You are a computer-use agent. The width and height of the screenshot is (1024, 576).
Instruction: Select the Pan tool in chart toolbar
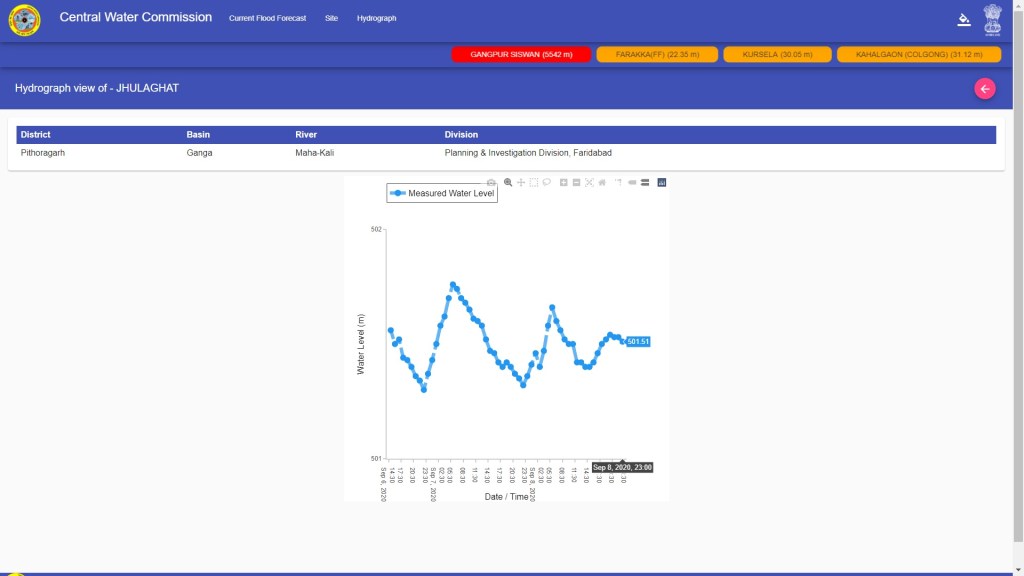(x=521, y=182)
